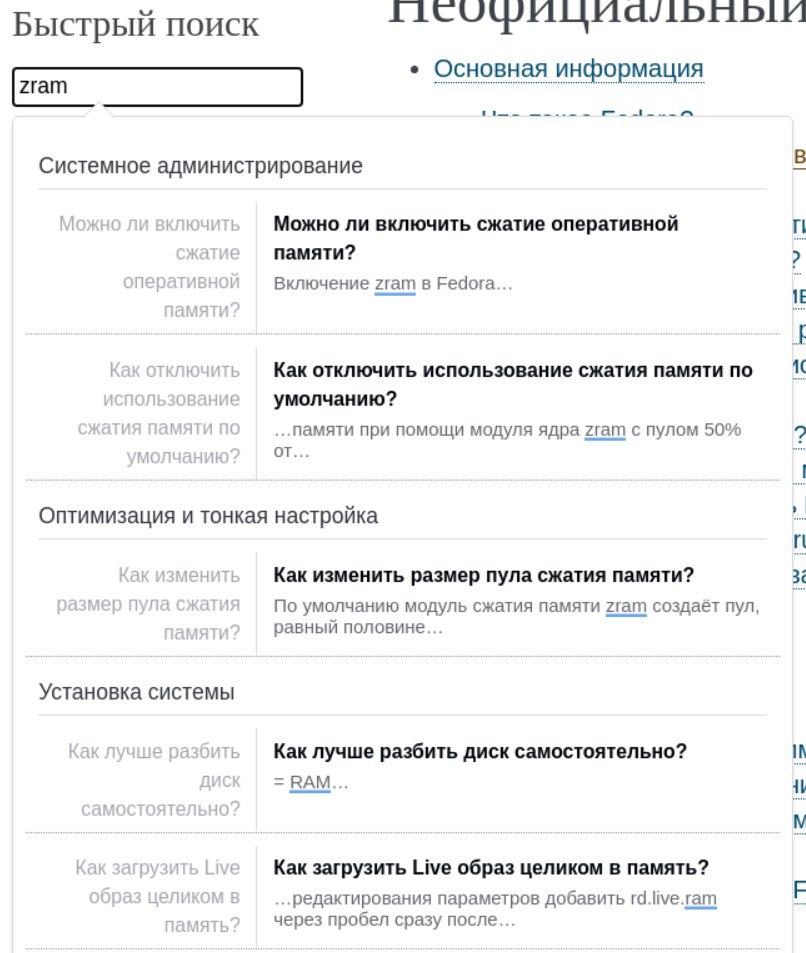Open result Как отключить использование сжатия памяти по умолчанию?

(x=513, y=385)
